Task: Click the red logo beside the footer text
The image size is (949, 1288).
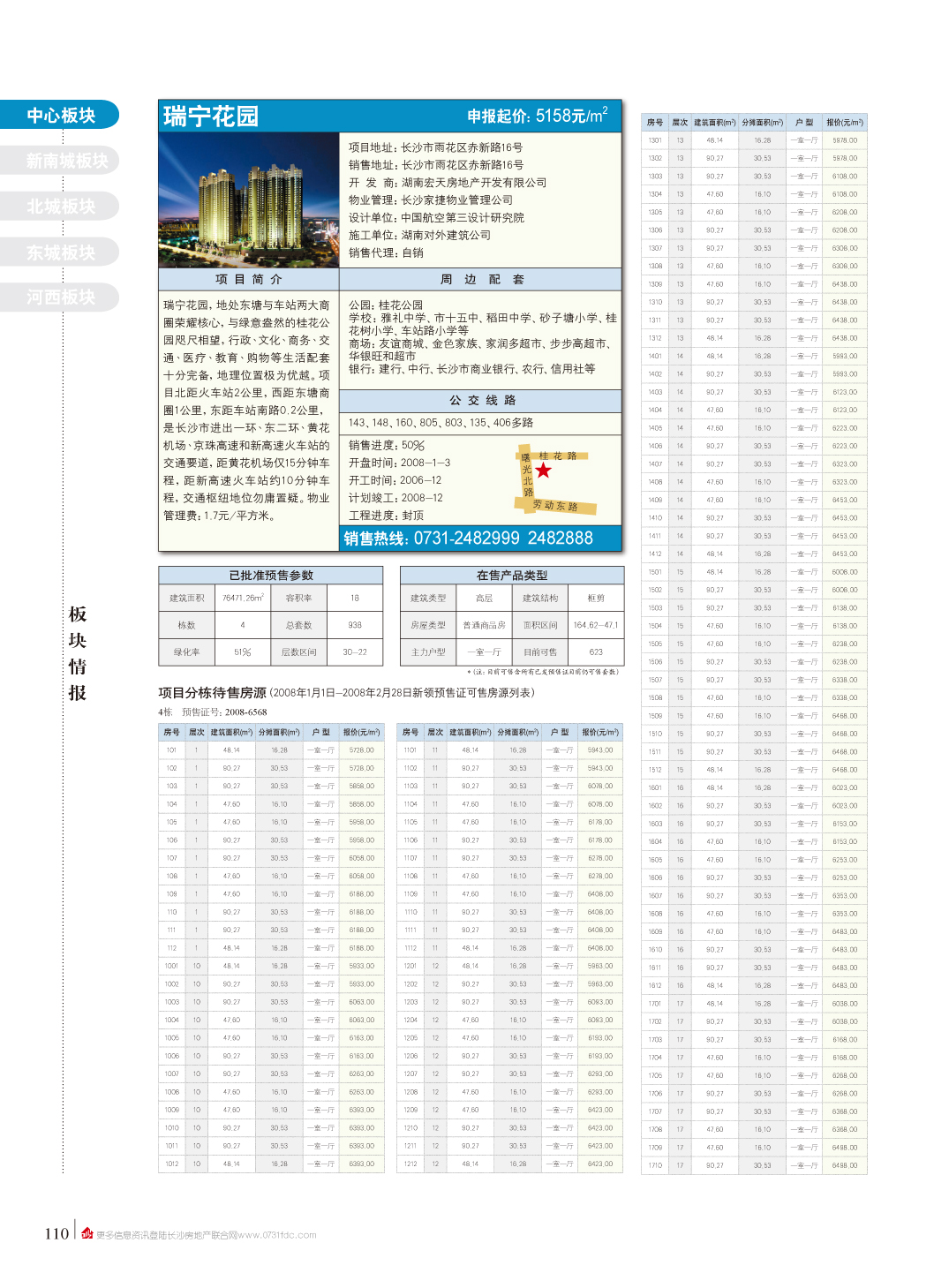Action: pyautogui.click(x=87, y=1233)
